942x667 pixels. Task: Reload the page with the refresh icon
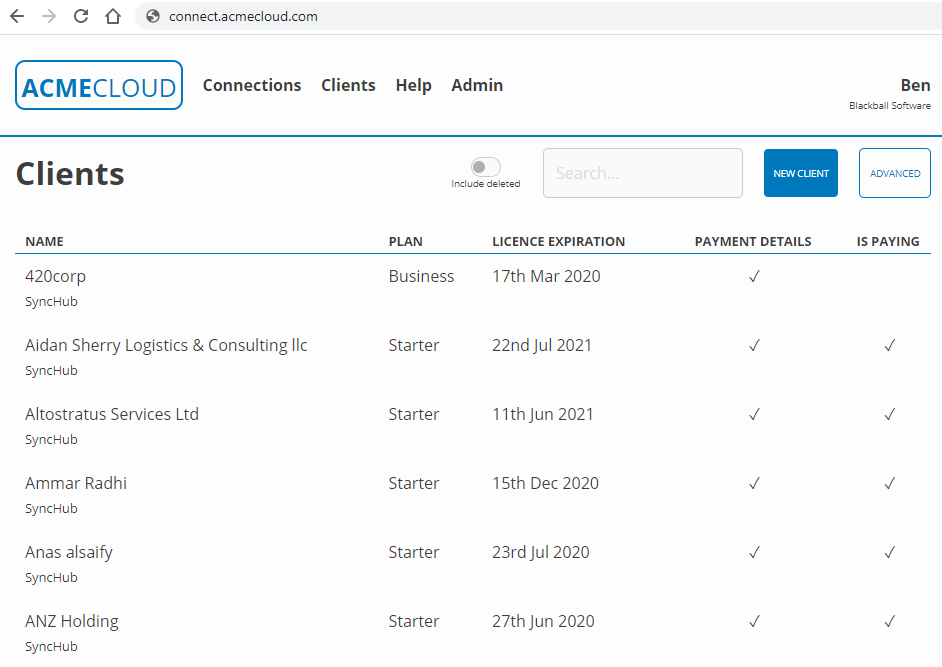click(81, 16)
